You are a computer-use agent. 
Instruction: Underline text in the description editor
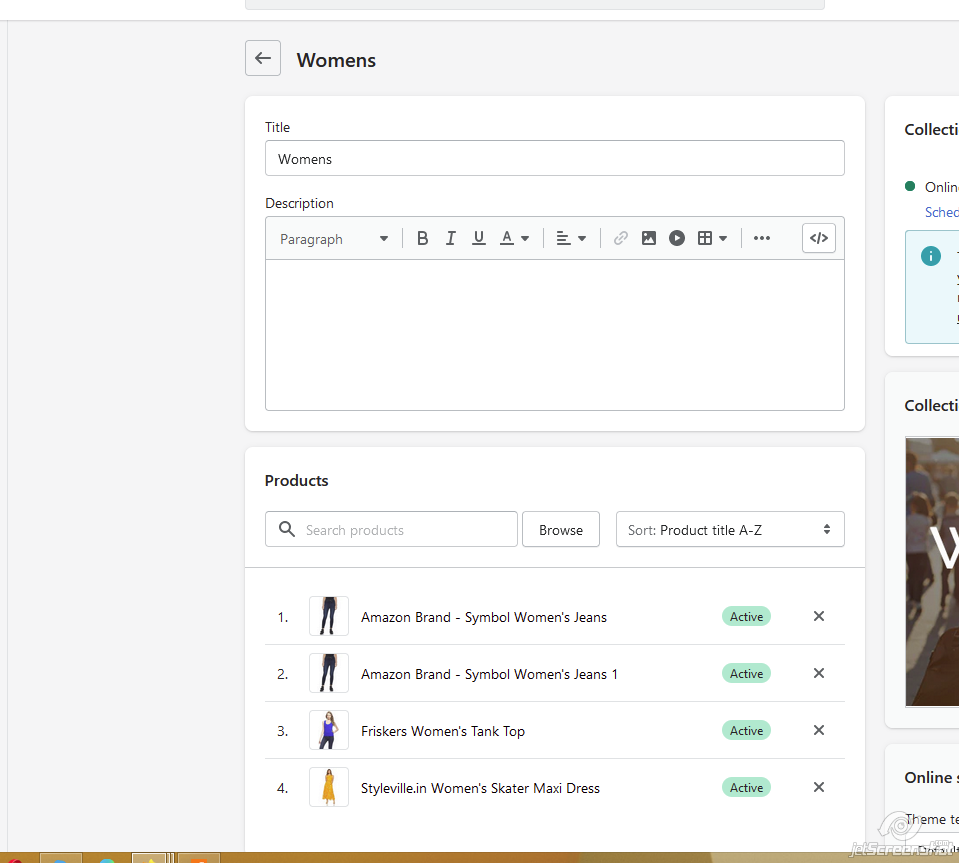click(x=479, y=238)
